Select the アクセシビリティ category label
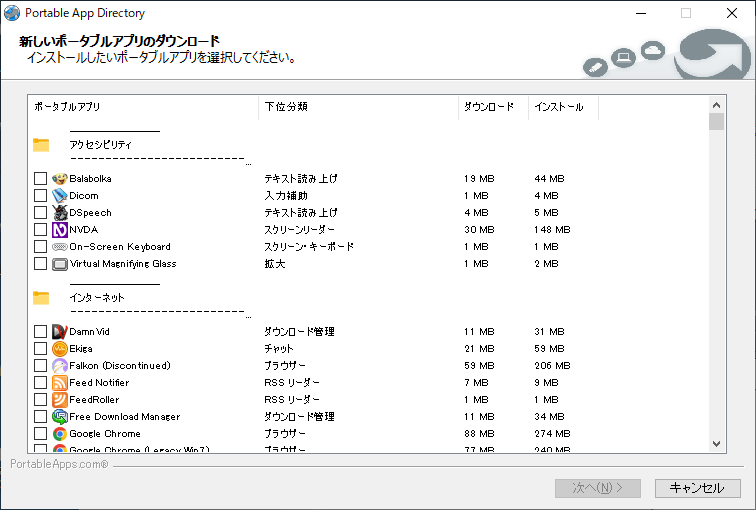 click(100, 145)
